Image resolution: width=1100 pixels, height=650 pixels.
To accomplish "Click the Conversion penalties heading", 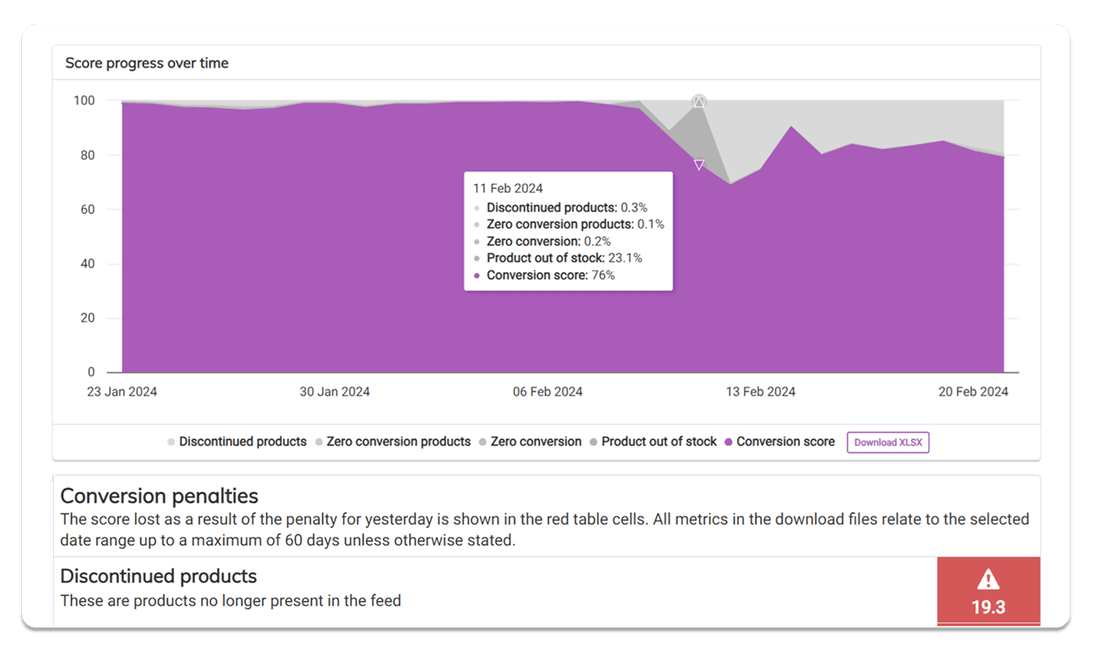I will 159,496.
